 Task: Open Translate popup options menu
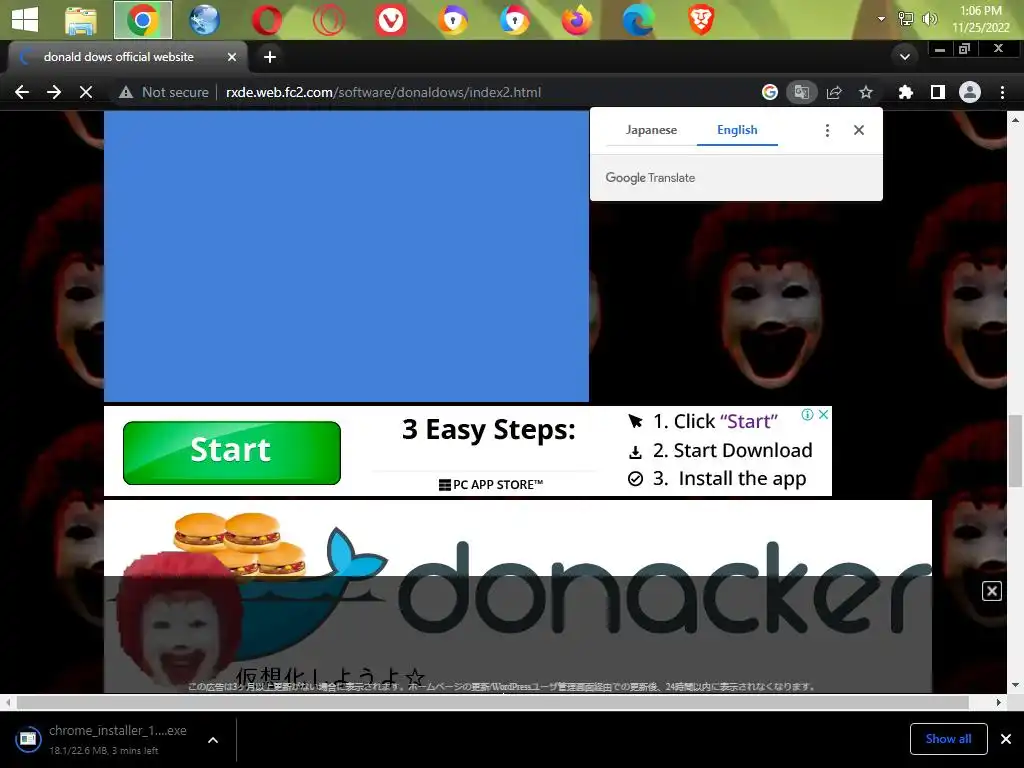[x=827, y=130]
